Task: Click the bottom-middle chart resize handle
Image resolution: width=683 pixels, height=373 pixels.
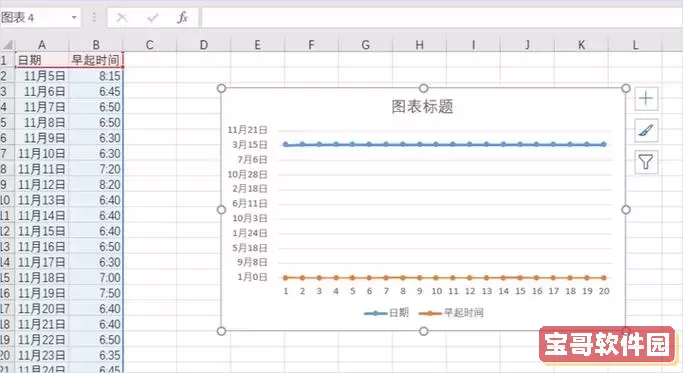Action: pyautogui.click(x=423, y=331)
